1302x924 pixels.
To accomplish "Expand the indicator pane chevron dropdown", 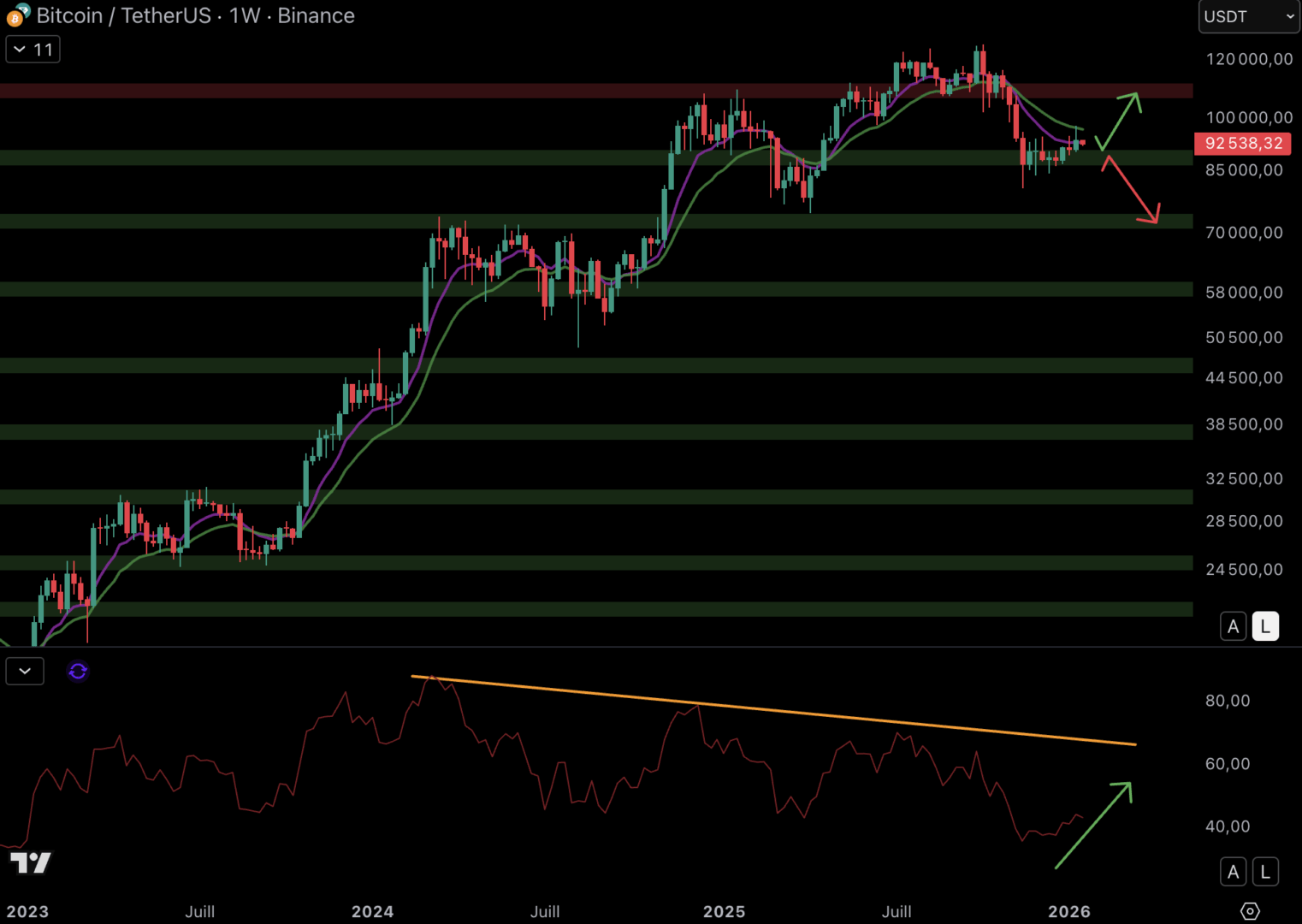I will pyautogui.click(x=25, y=671).
